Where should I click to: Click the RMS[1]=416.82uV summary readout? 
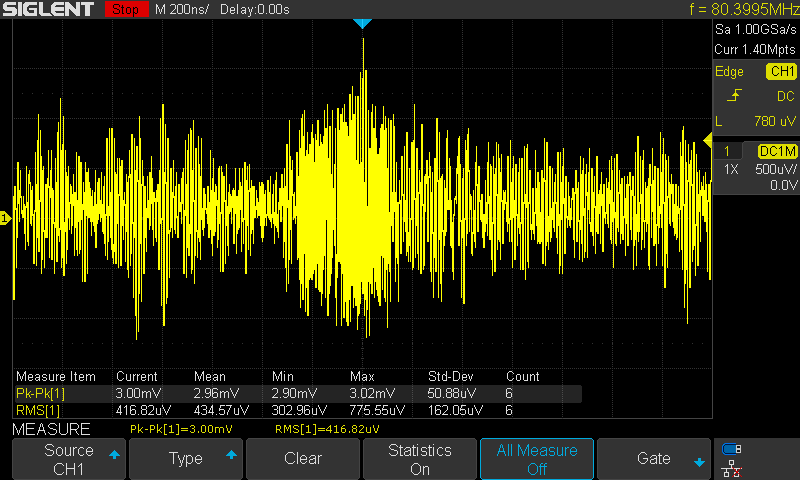pyautogui.click(x=327, y=429)
